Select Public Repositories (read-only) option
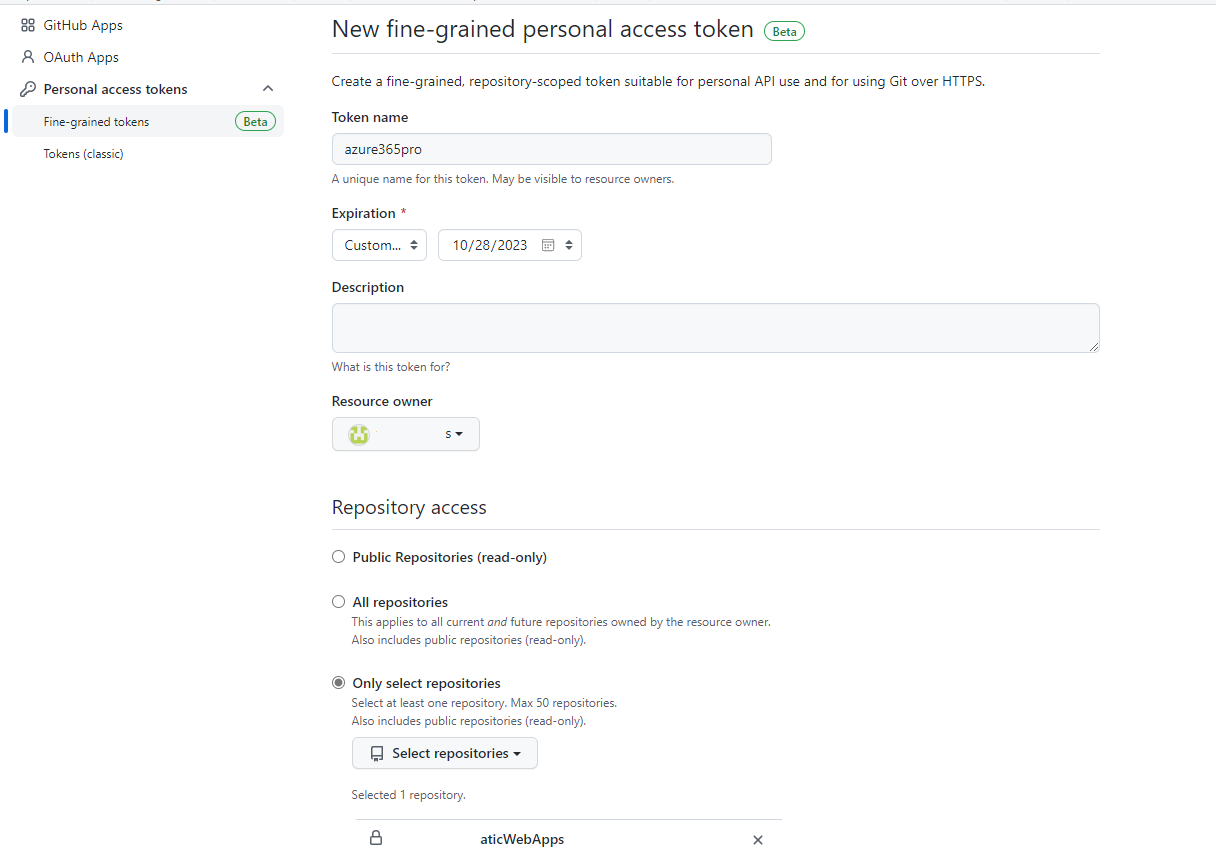The image size is (1216, 863). (339, 557)
